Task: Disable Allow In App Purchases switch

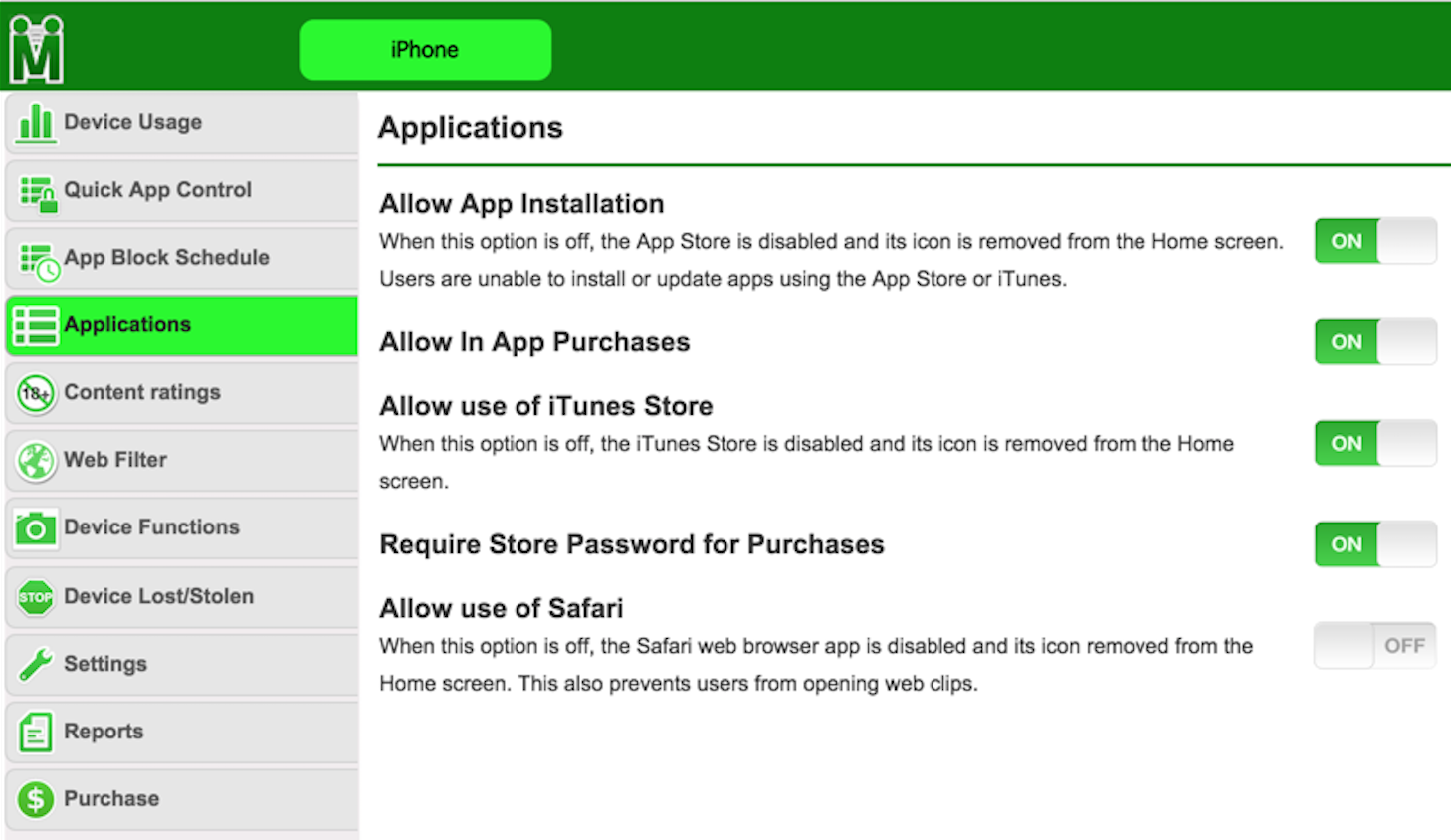Action: (1374, 342)
